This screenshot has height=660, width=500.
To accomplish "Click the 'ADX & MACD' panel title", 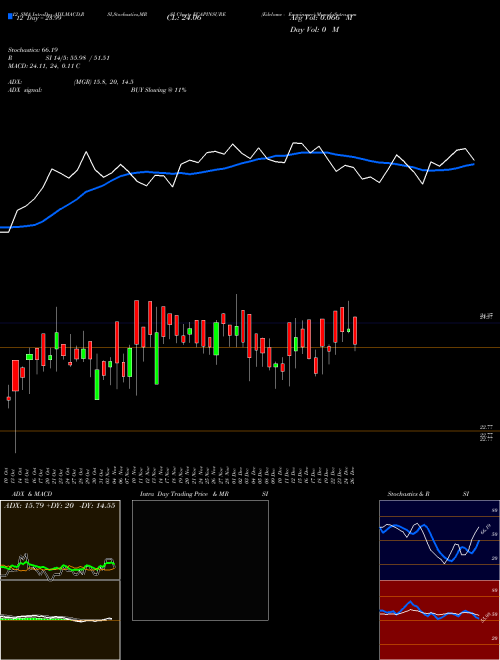I will tap(32, 494).
